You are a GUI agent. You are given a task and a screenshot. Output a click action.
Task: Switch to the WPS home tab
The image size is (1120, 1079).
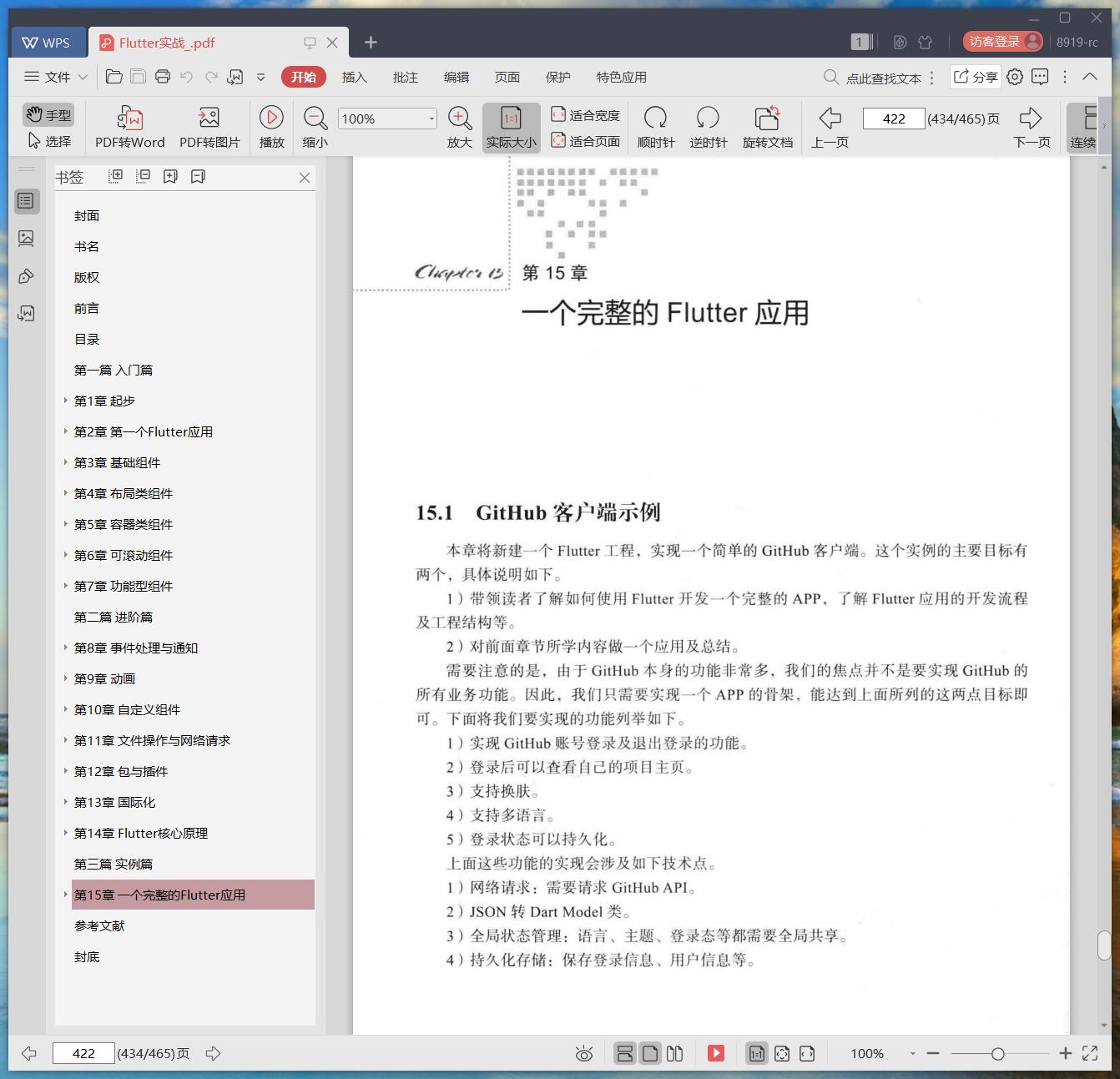point(47,43)
